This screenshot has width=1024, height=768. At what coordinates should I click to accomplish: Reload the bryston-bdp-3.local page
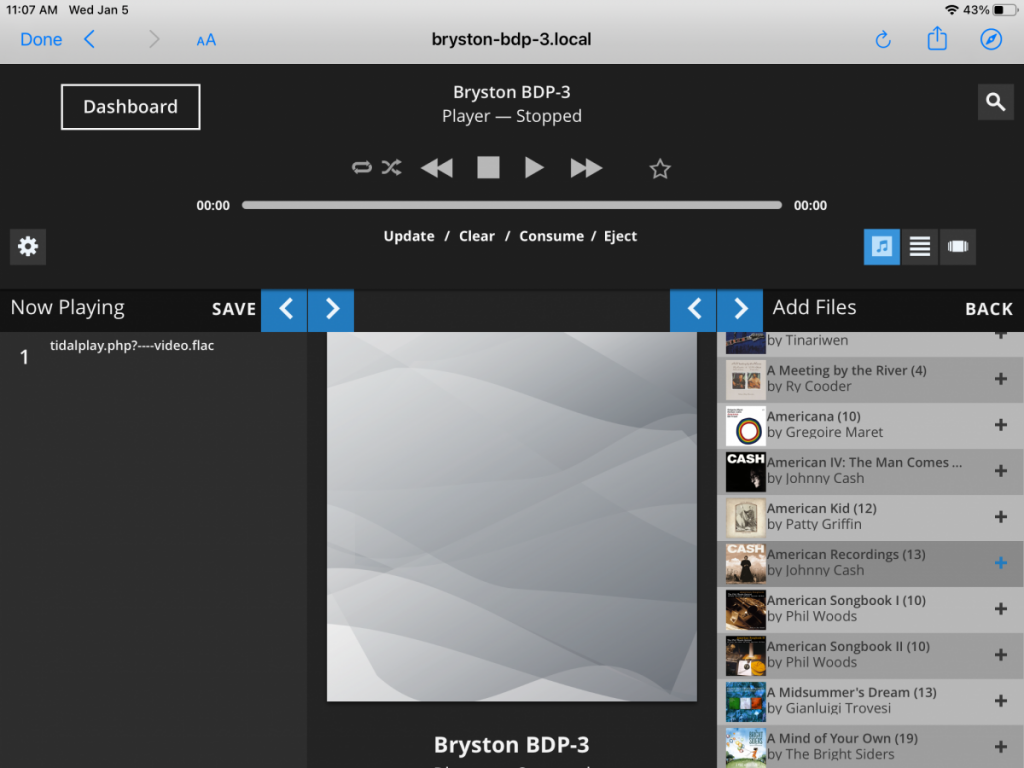[883, 40]
